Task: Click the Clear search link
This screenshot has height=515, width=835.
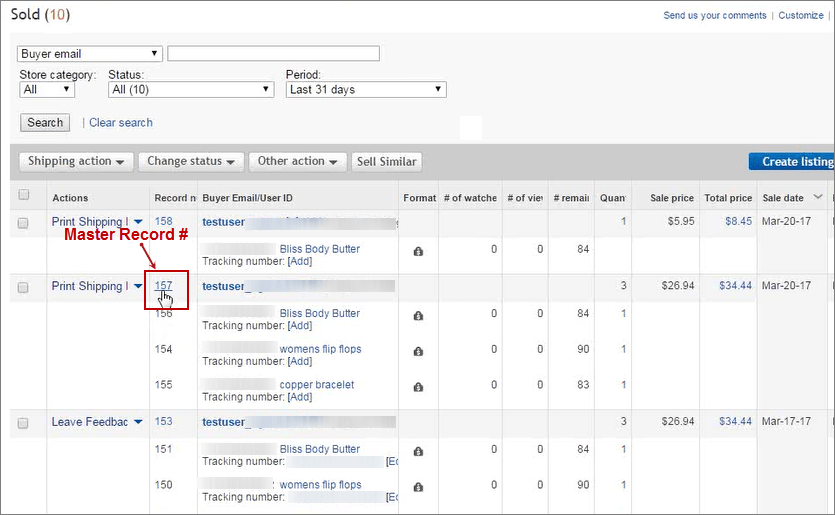Action: (121, 122)
